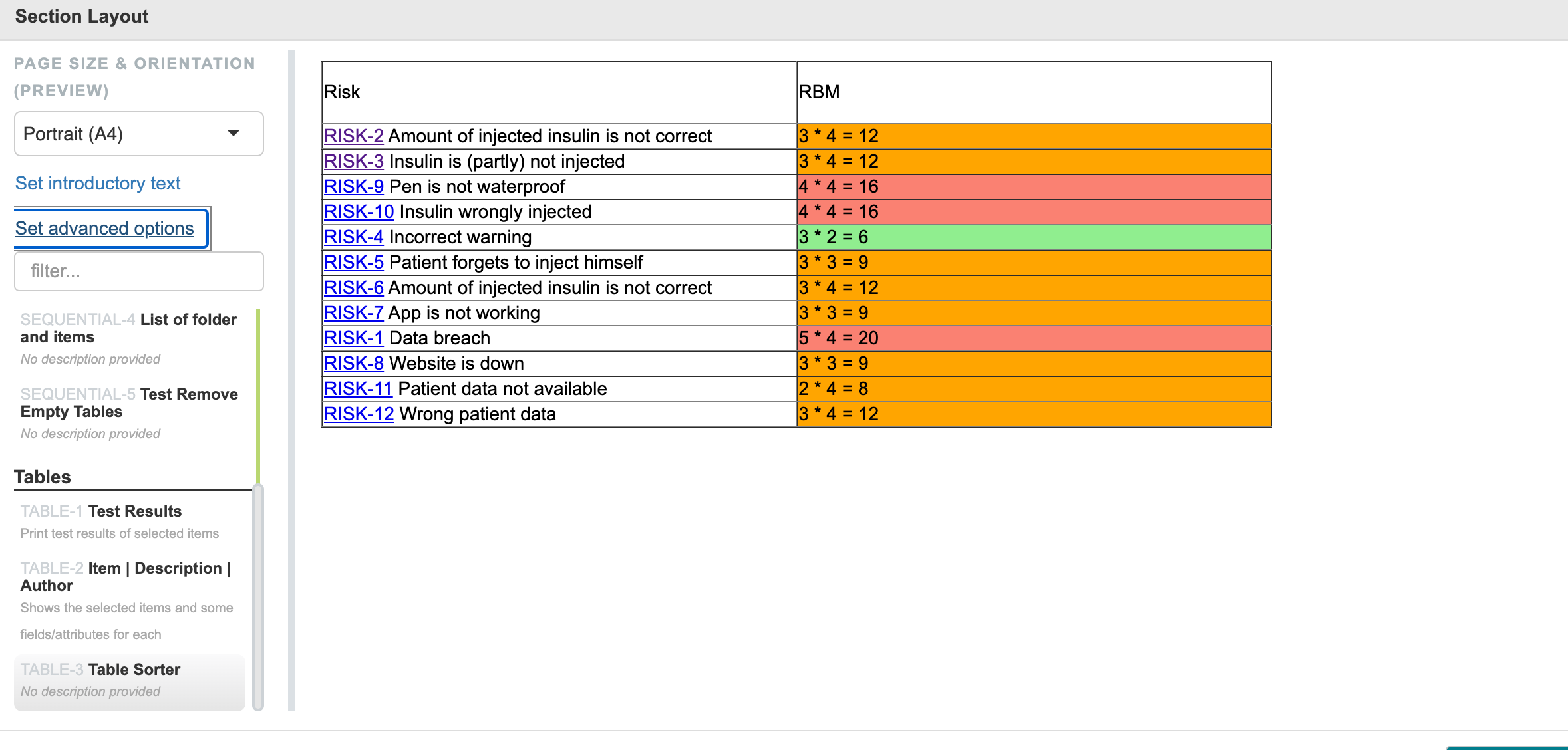Click the Set introductory text link

click(98, 184)
